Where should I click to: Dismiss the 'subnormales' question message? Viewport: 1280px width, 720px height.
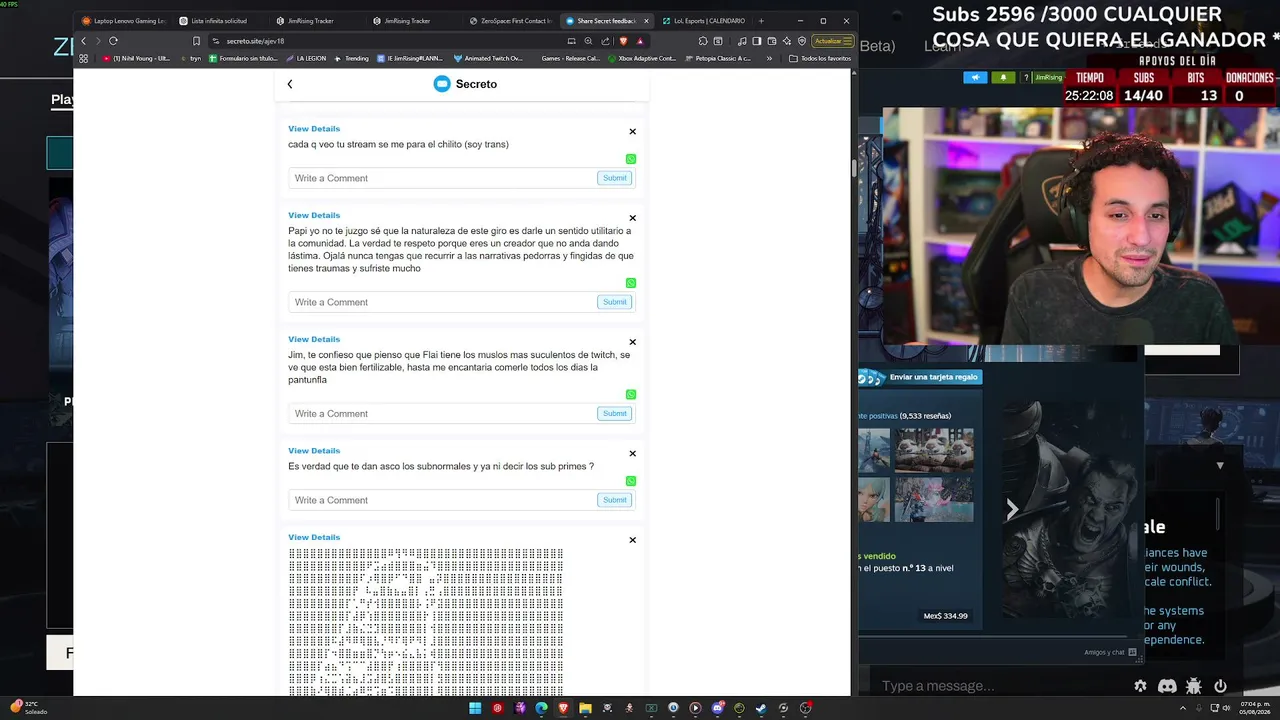pyautogui.click(x=632, y=453)
